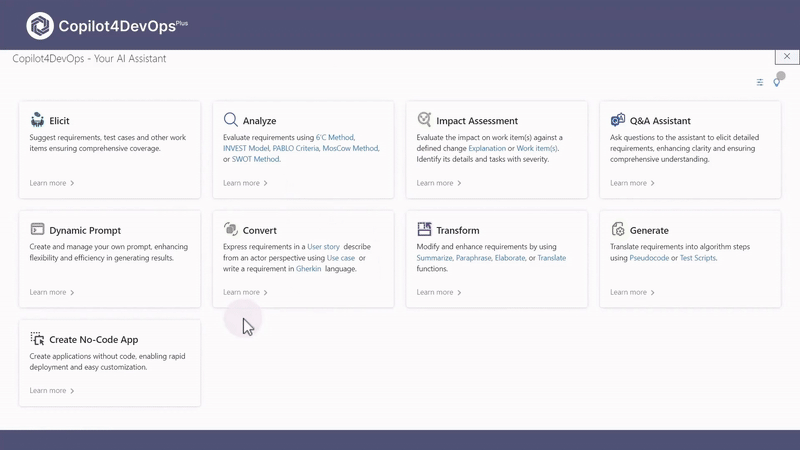
Task: Click the Work item(s) link
Action: 537,148
